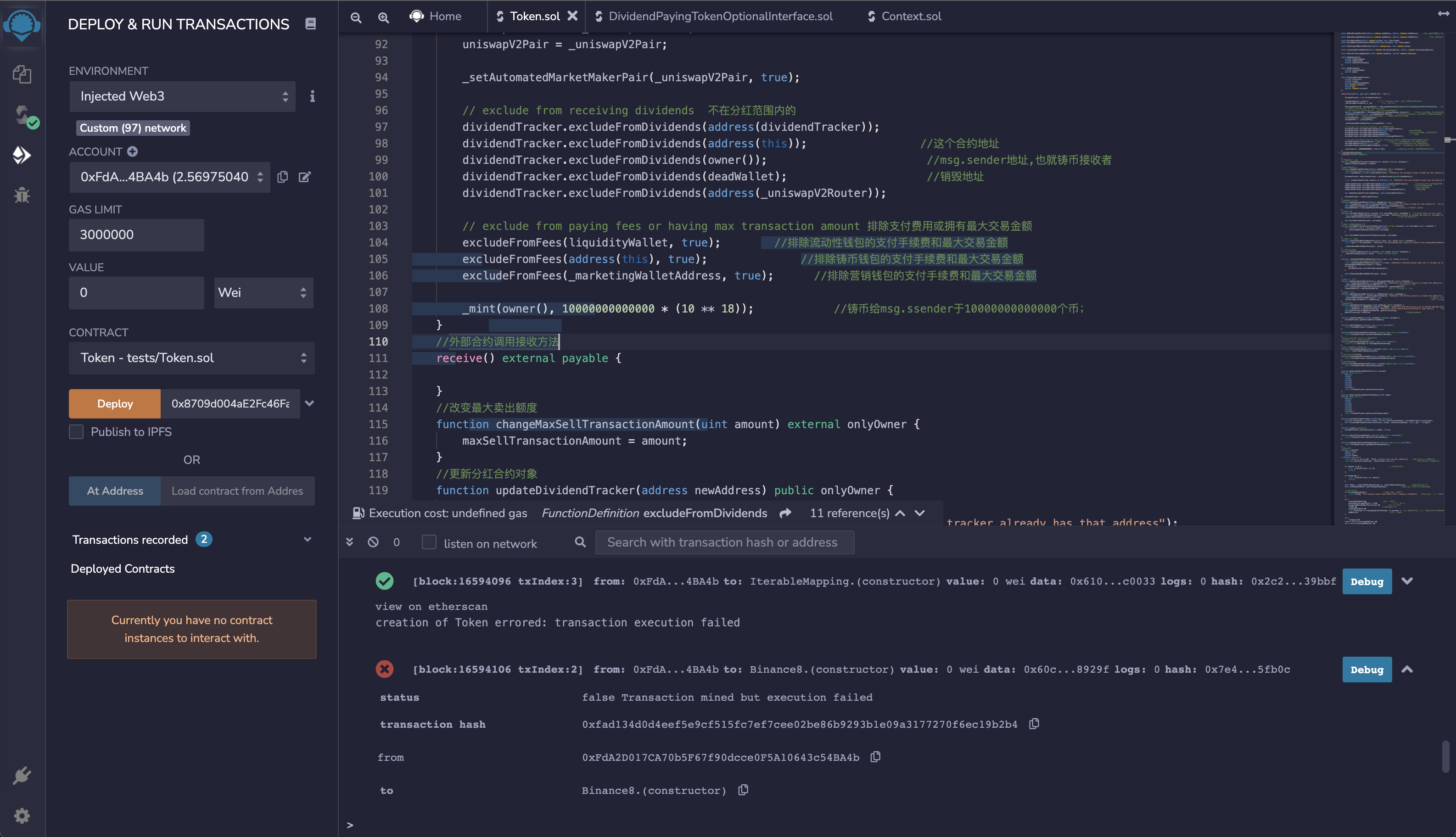This screenshot has height=837, width=1456.
Task: Collapse terminal double-chevron icon
Action: (x=350, y=541)
